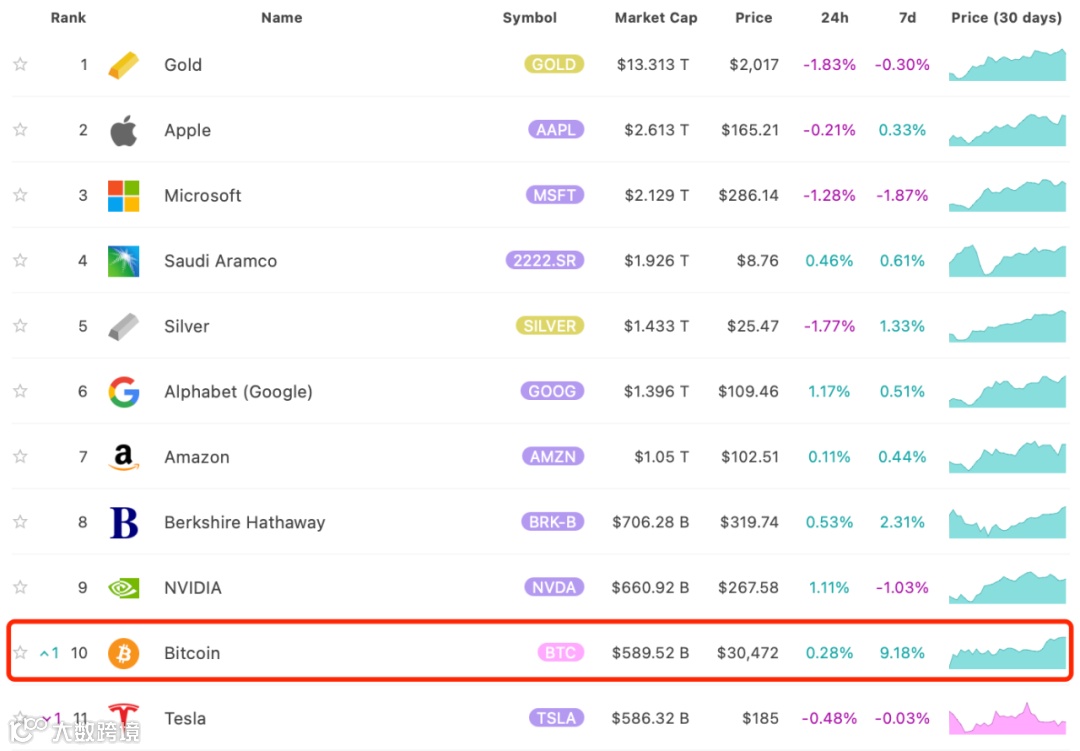Open the Tesla name link
This screenshot has height=751, width=1080.
185,718
